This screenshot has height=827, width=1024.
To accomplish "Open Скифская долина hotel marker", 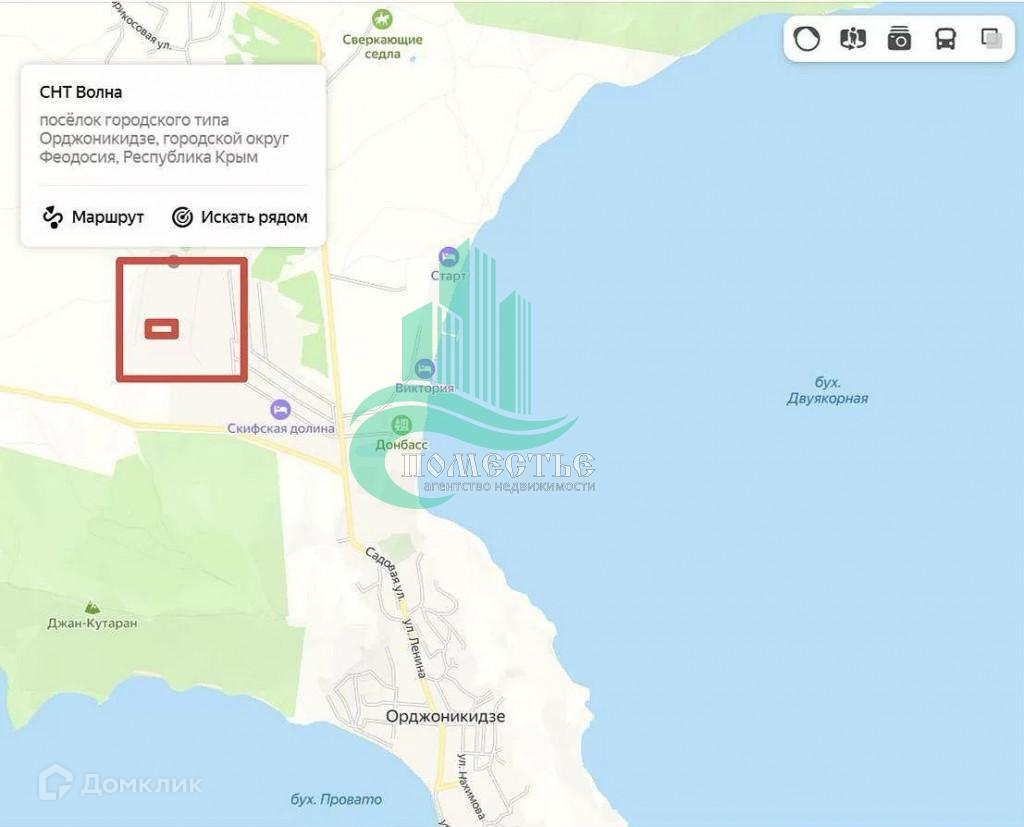I will point(281,410).
